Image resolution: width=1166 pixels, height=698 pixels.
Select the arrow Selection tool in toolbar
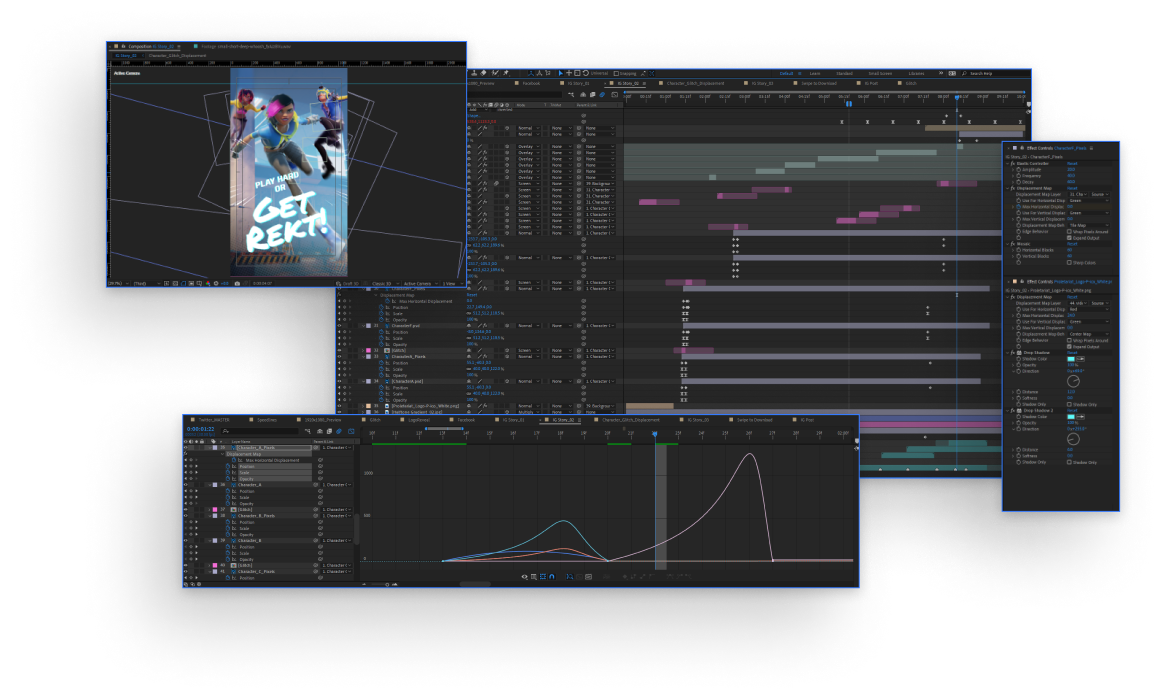pos(561,73)
